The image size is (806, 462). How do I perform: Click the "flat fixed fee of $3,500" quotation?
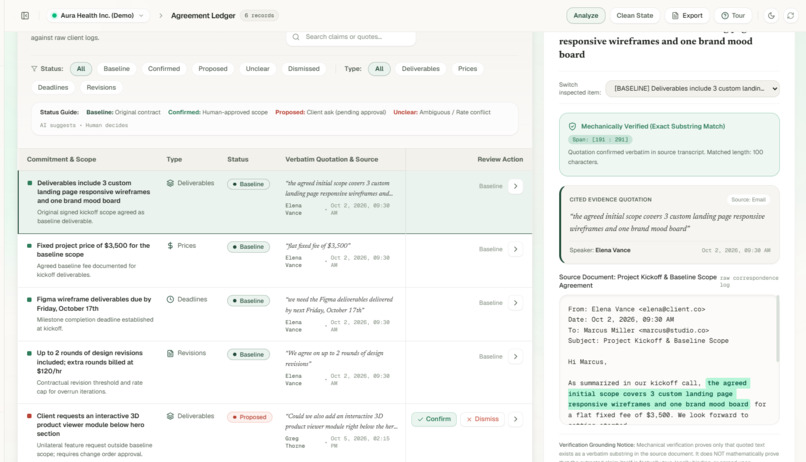[x=318, y=246]
